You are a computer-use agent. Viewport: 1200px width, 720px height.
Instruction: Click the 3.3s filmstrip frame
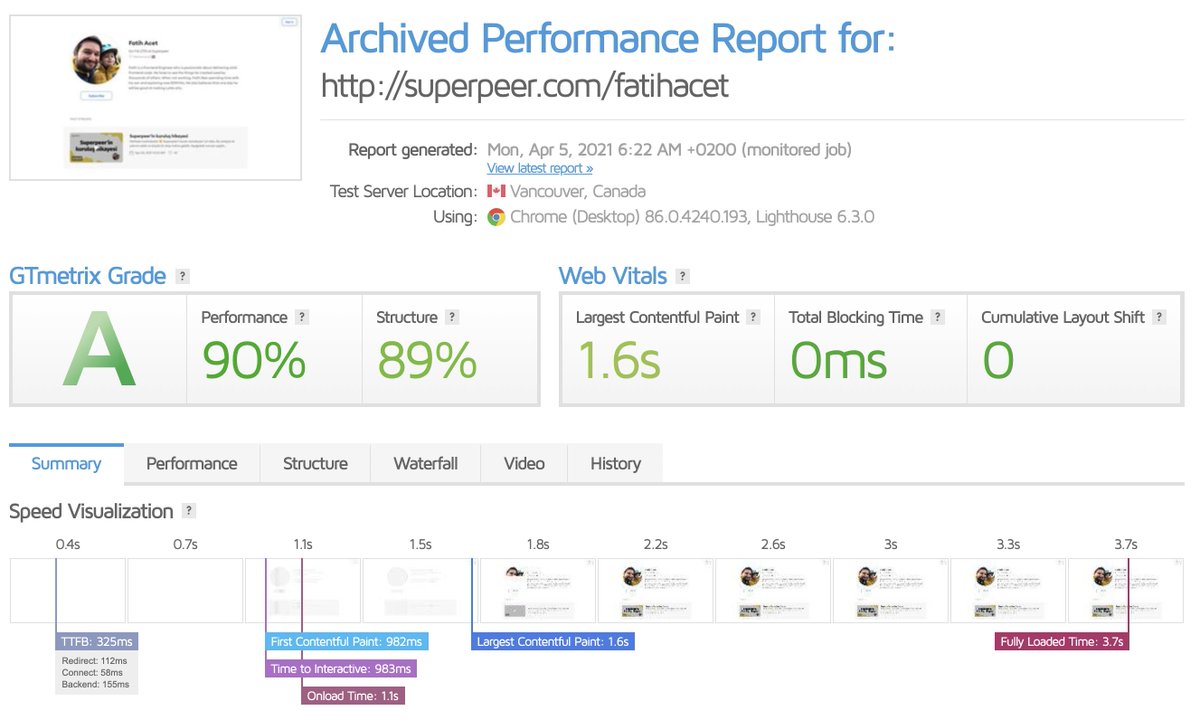1008,590
